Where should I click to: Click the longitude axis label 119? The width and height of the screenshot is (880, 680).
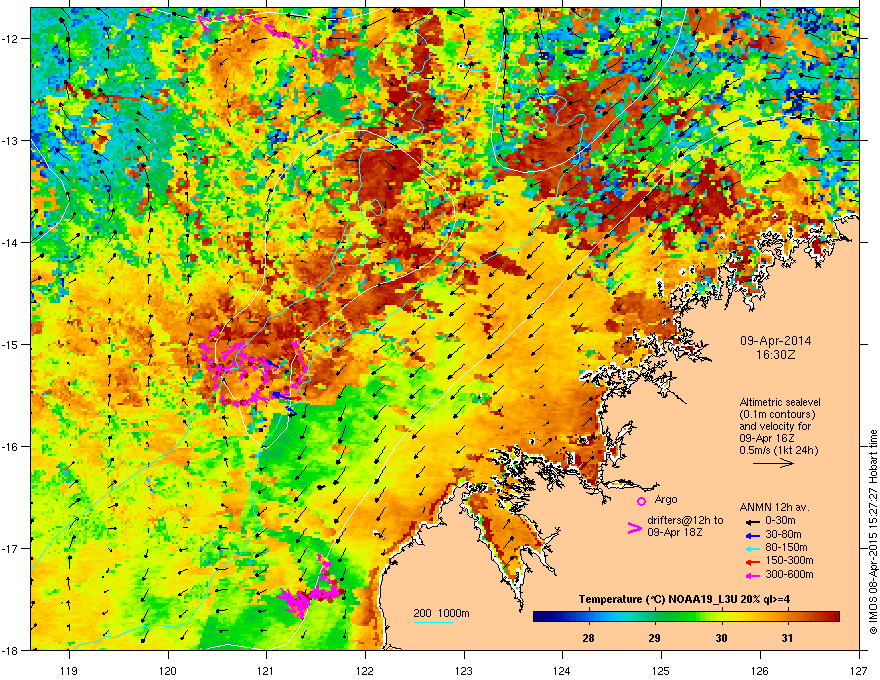[69, 670]
